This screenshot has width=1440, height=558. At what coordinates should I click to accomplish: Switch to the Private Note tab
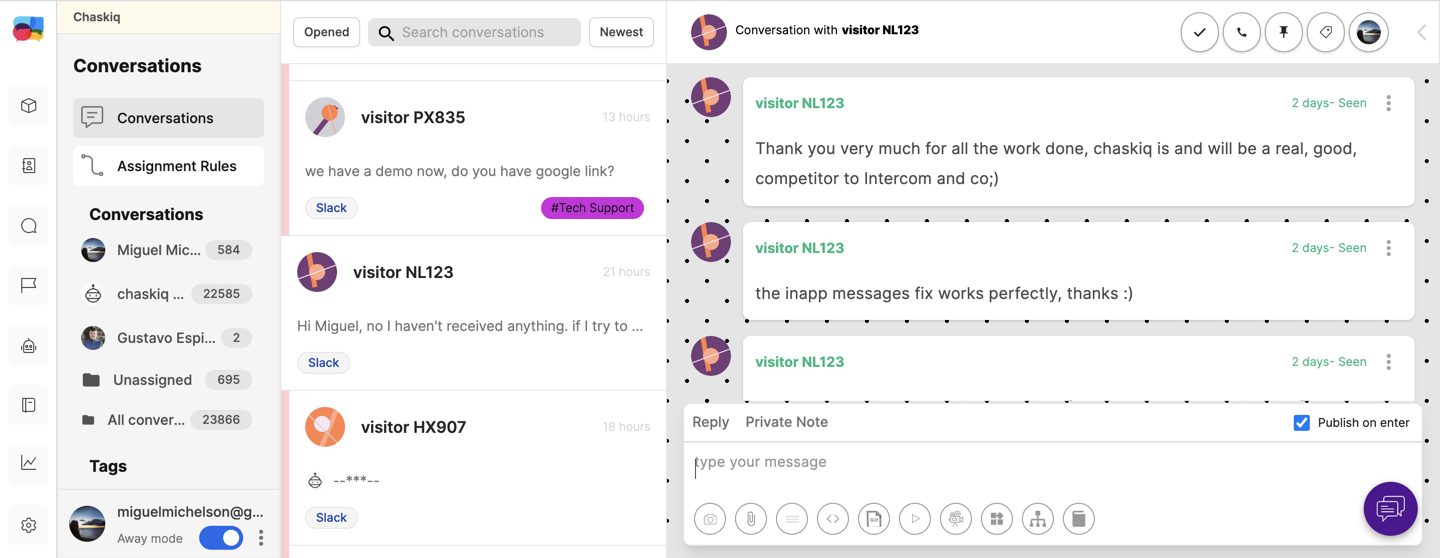click(x=786, y=422)
